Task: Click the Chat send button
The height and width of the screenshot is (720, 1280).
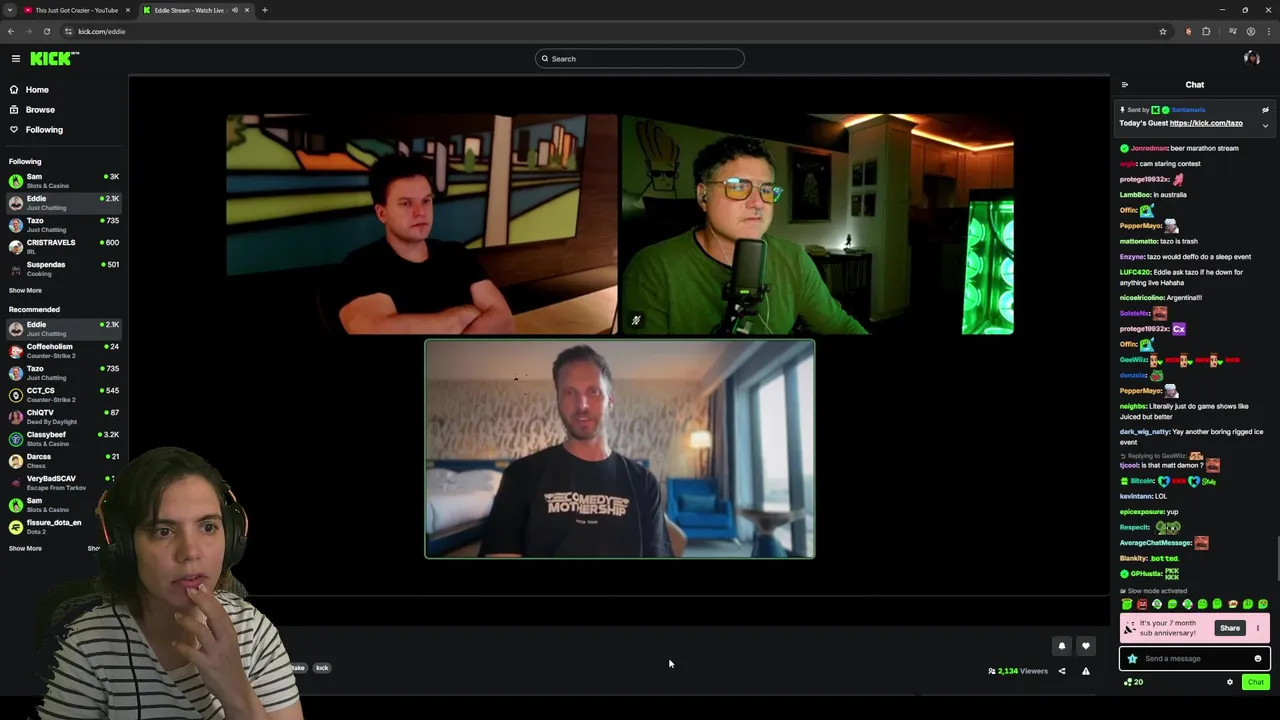Action: pos(1255,682)
